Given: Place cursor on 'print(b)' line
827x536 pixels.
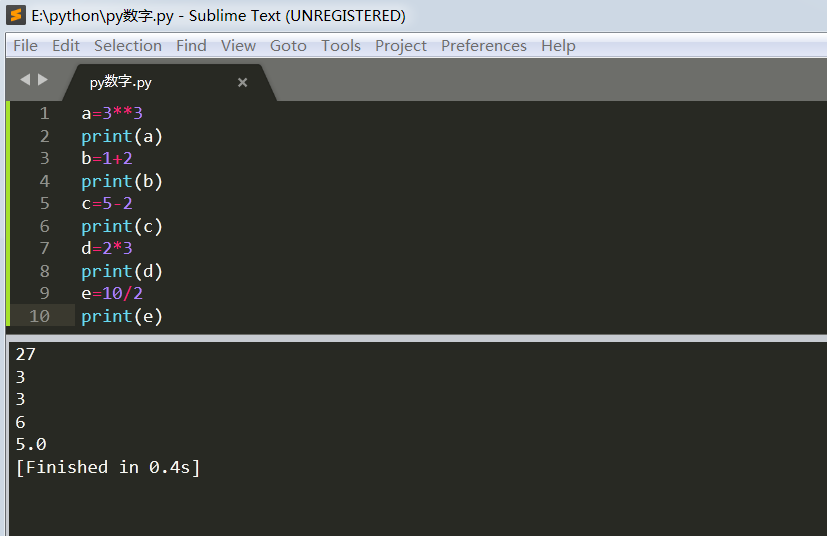Looking at the screenshot, I should [x=122, y=181].
